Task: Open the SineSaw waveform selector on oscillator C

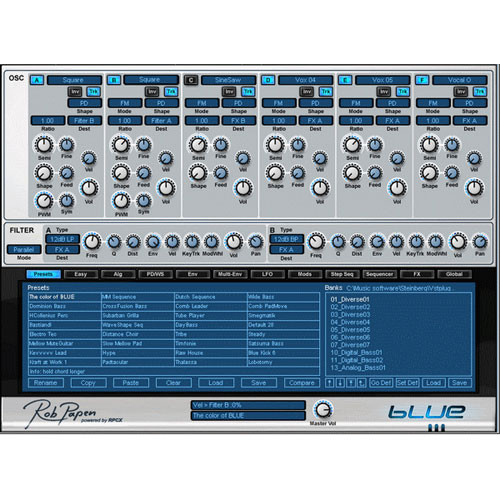Action: [x=228, y=80]
